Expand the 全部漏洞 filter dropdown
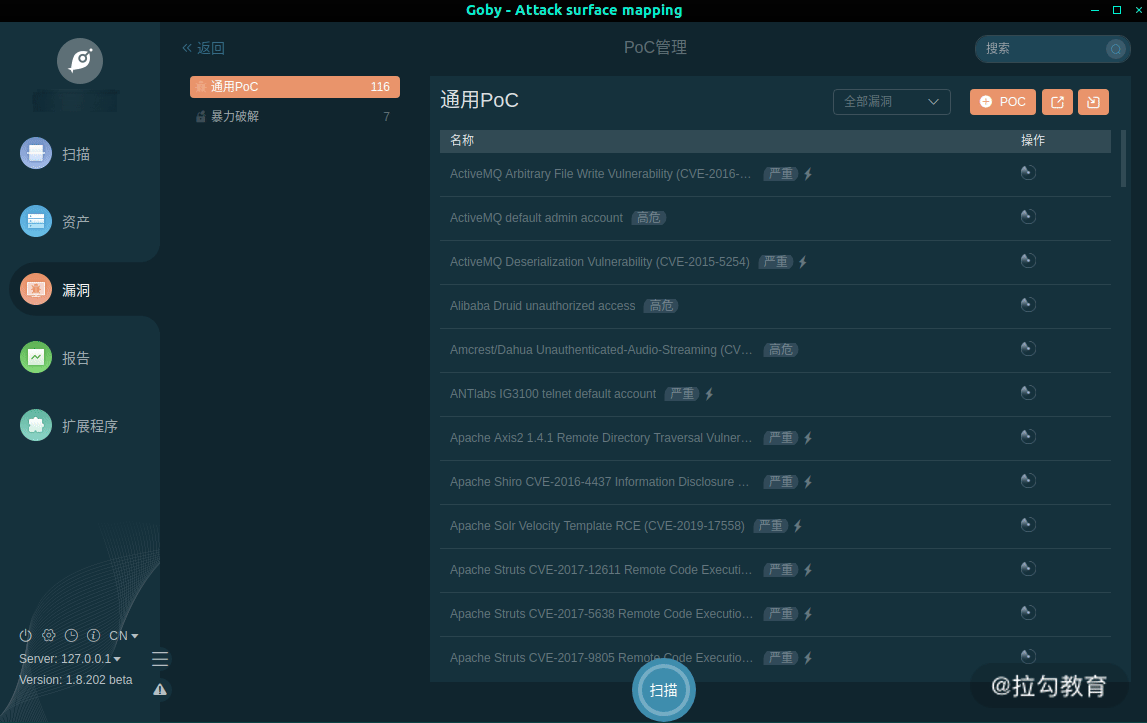 click(892, 102)
